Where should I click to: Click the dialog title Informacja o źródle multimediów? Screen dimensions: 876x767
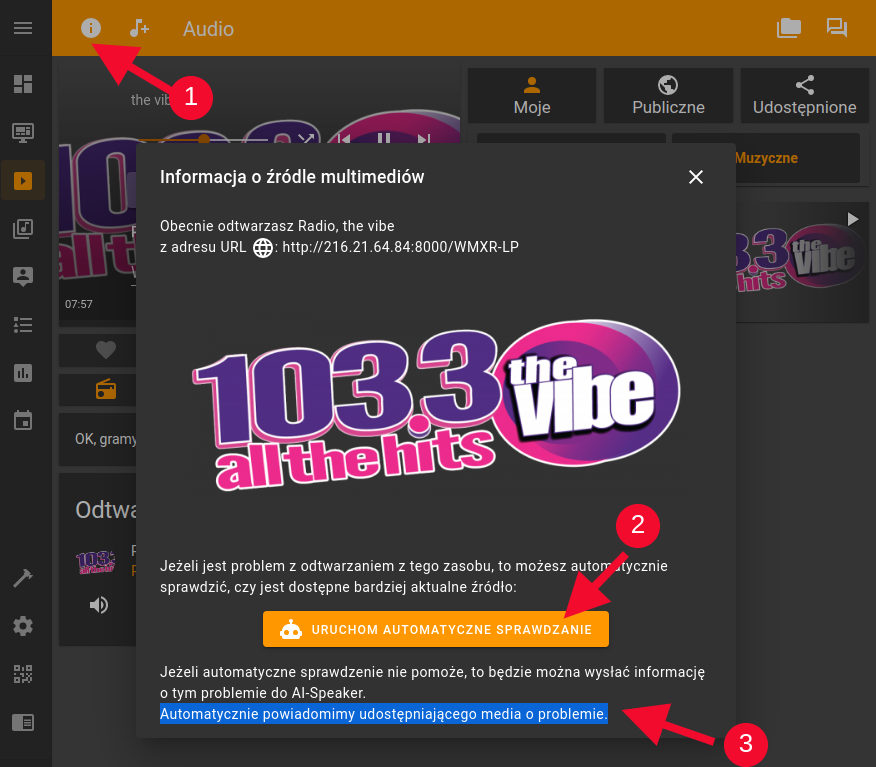coord(292,177)
